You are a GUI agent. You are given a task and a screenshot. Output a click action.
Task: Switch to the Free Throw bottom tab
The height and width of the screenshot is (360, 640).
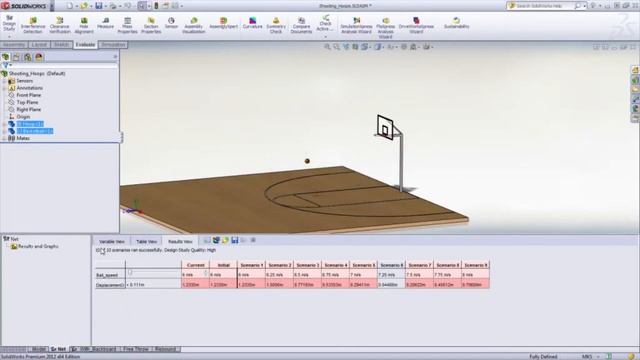(136, 349)
